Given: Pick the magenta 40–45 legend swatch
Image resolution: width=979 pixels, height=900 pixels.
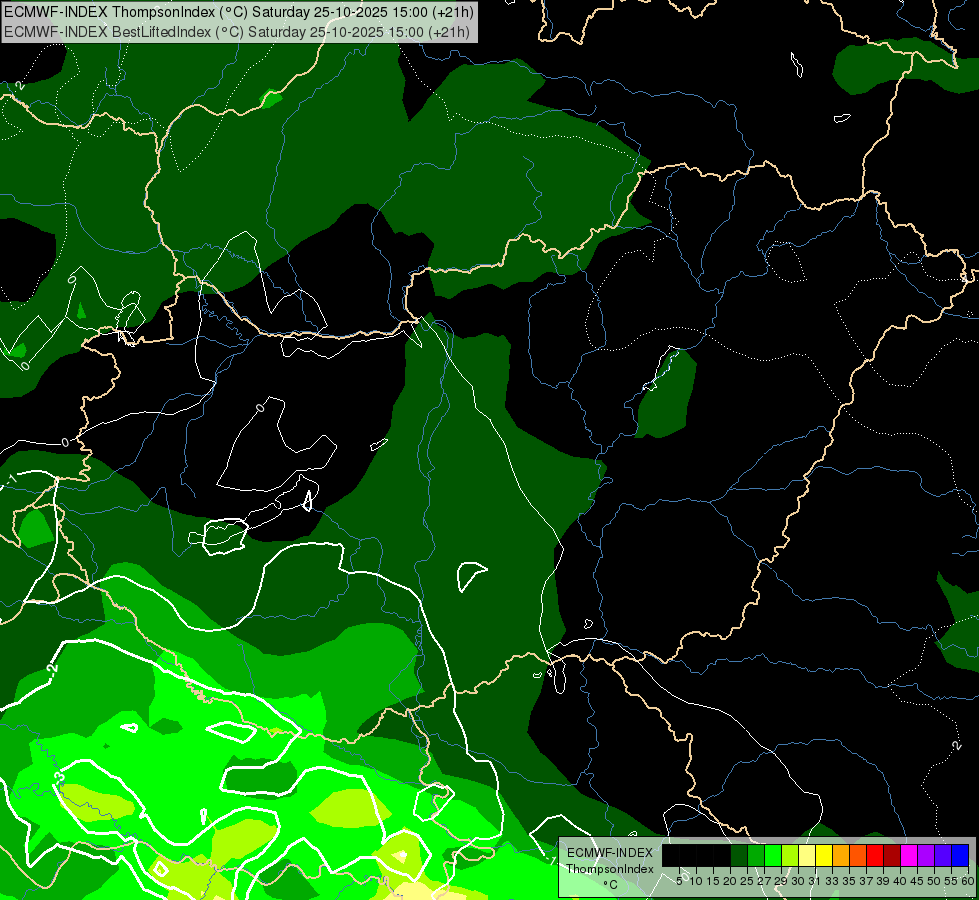Looking at the screenshot, I should (x=909, y=855).
